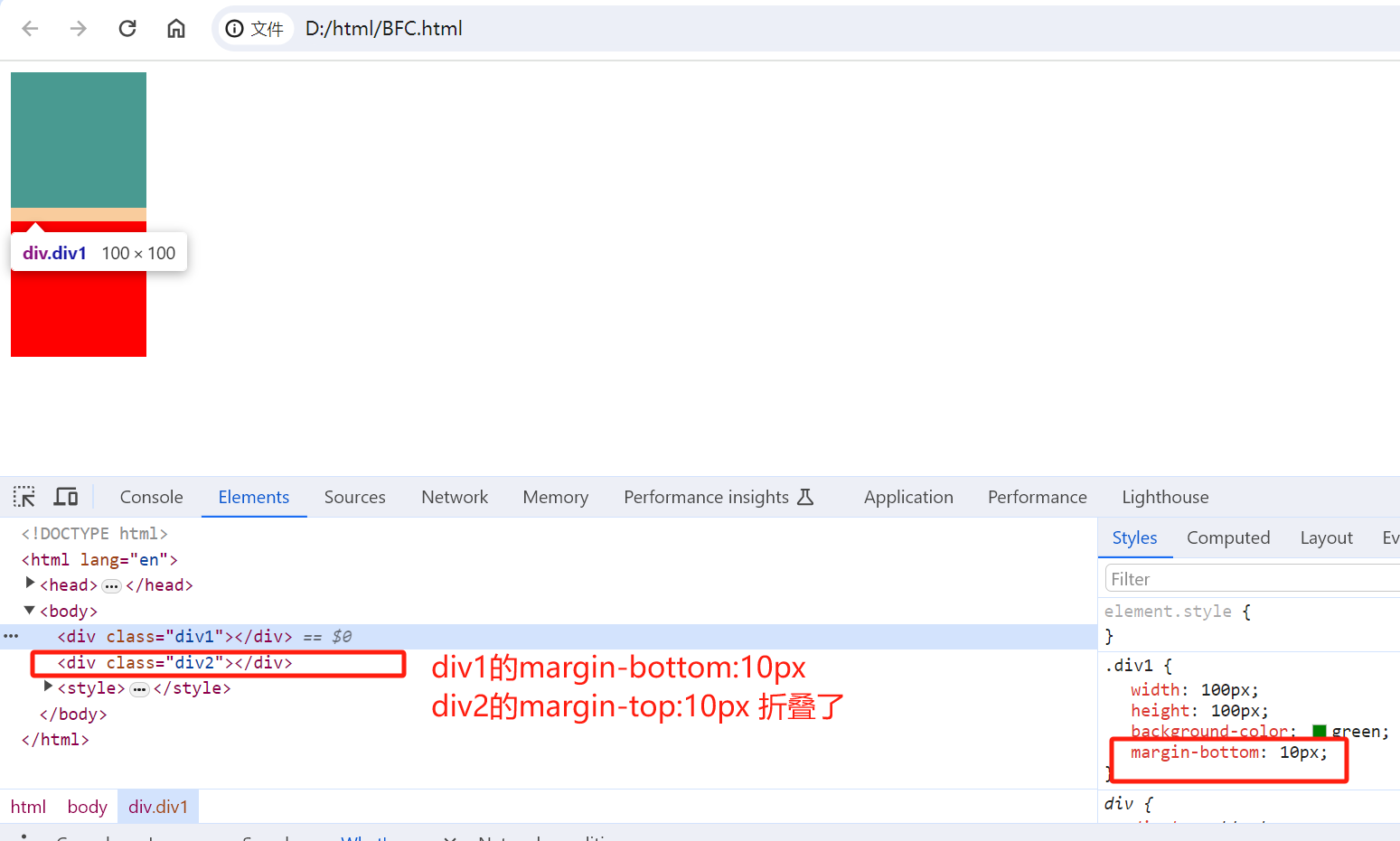
Task: Open the Network panel tab
Action: 454,497
